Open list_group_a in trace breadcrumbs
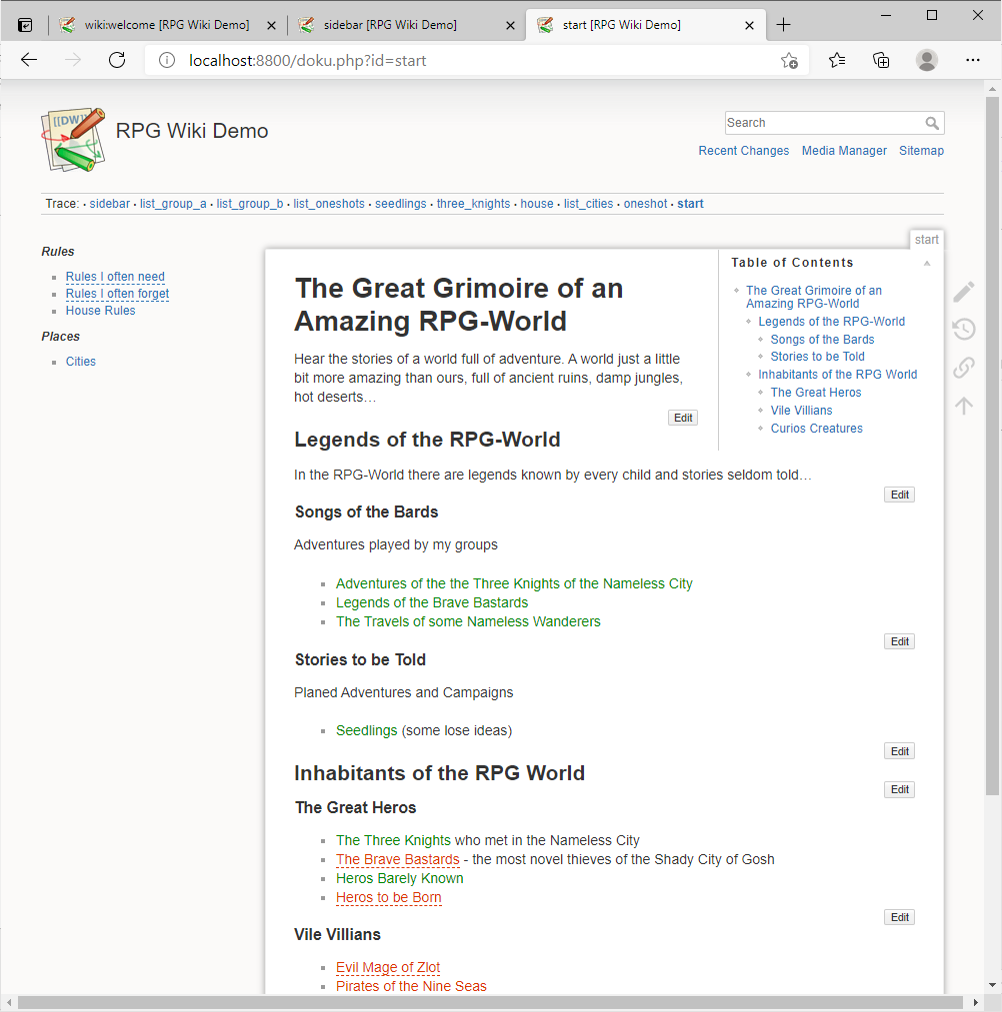 [x=173, y=204]
